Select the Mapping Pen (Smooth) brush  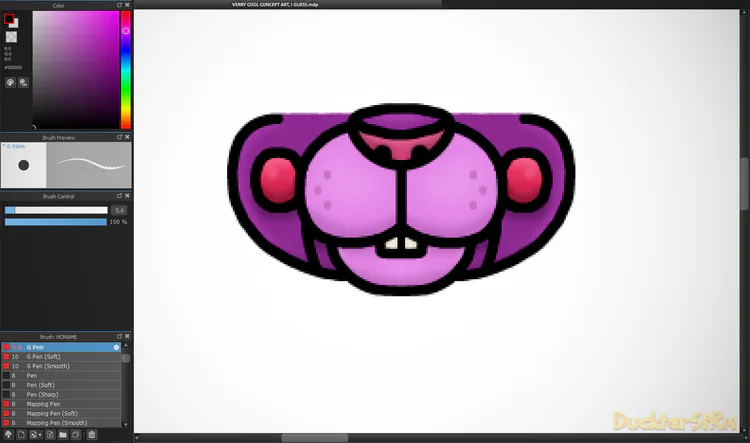click(x=61, y=423)
